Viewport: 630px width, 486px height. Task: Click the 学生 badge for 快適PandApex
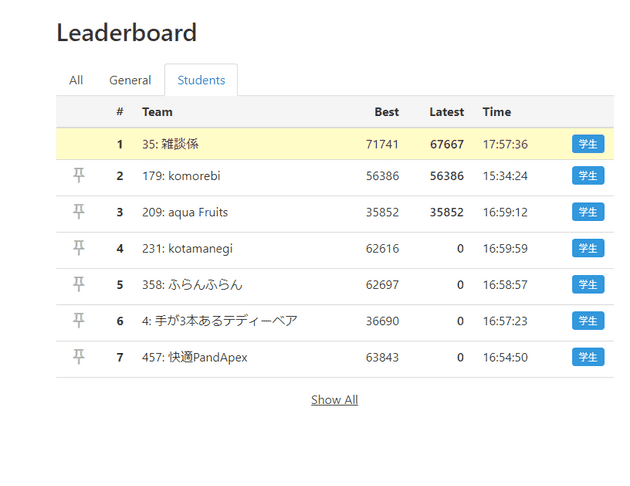click(x=588, y=357)
